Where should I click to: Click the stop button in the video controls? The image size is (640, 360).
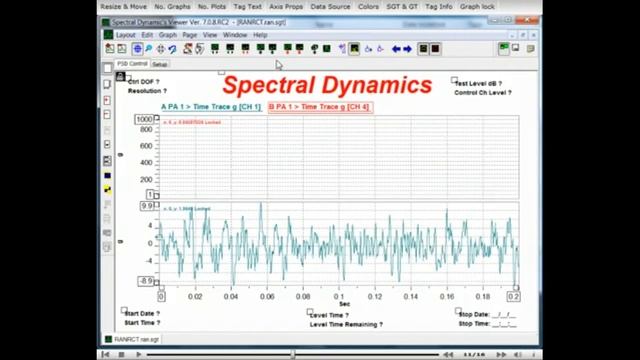pyautogui.click(x=121, y=354)
